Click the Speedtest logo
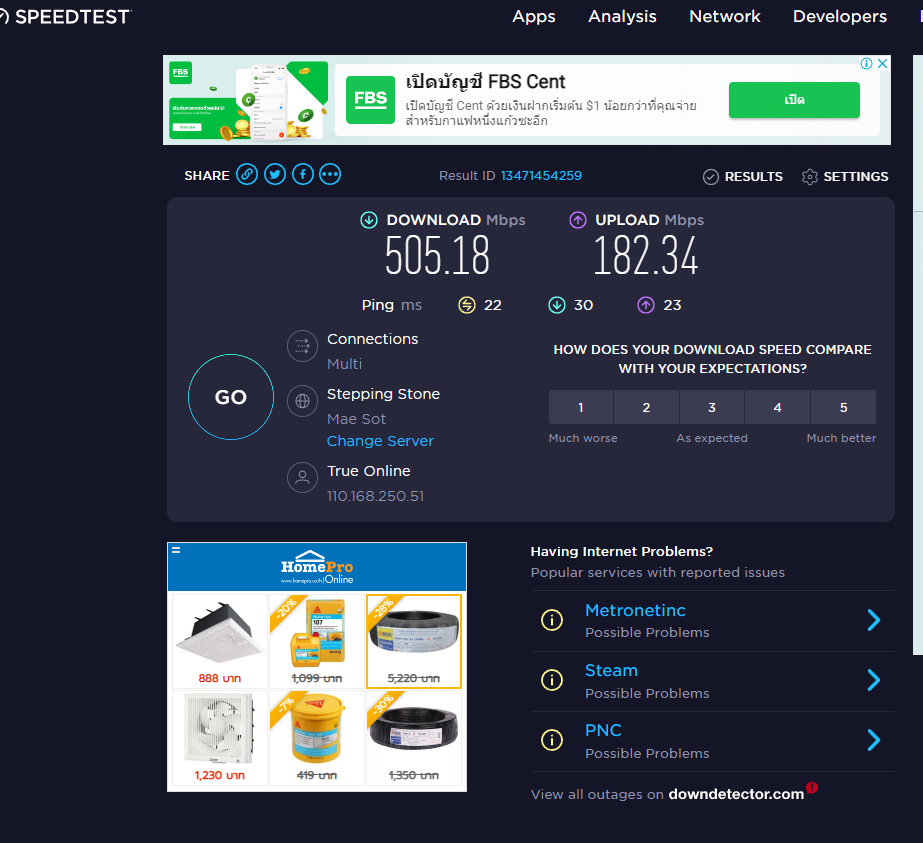This screenshot has height=843, width=923. coord(65,16)
